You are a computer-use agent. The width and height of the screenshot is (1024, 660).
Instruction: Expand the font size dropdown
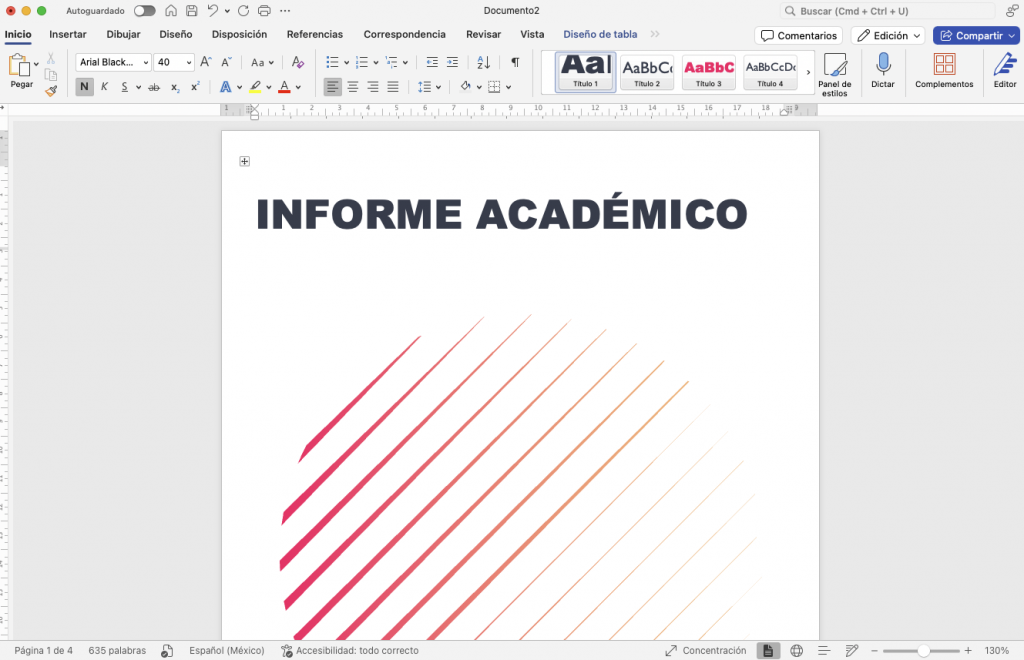[189, 62]
